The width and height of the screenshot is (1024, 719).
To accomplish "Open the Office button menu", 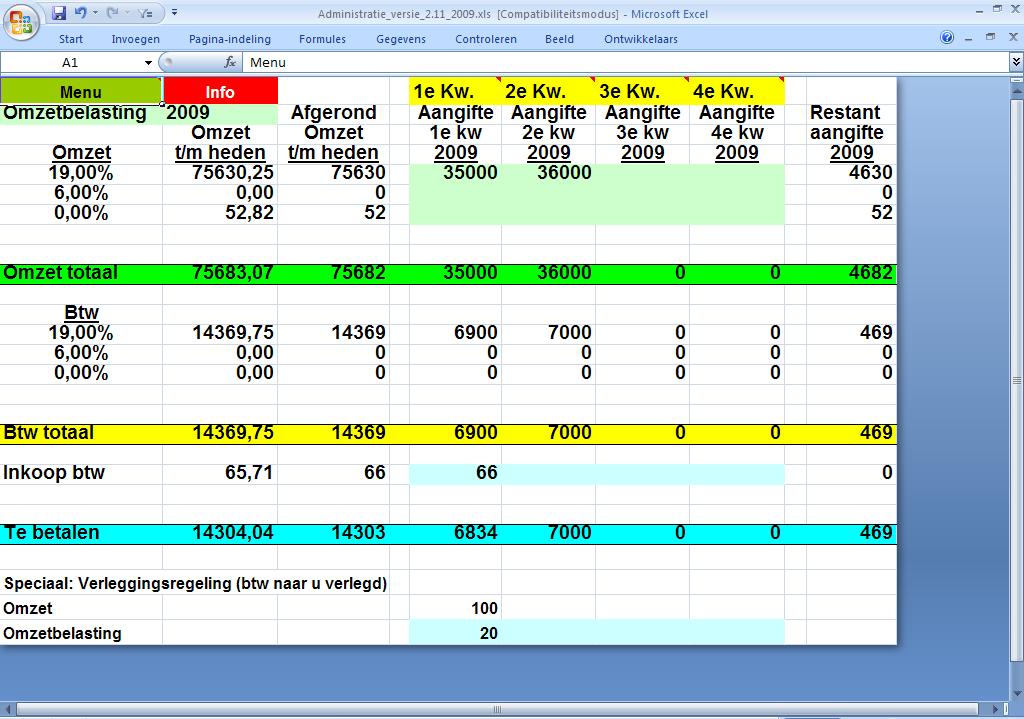I will click(22, 21).
